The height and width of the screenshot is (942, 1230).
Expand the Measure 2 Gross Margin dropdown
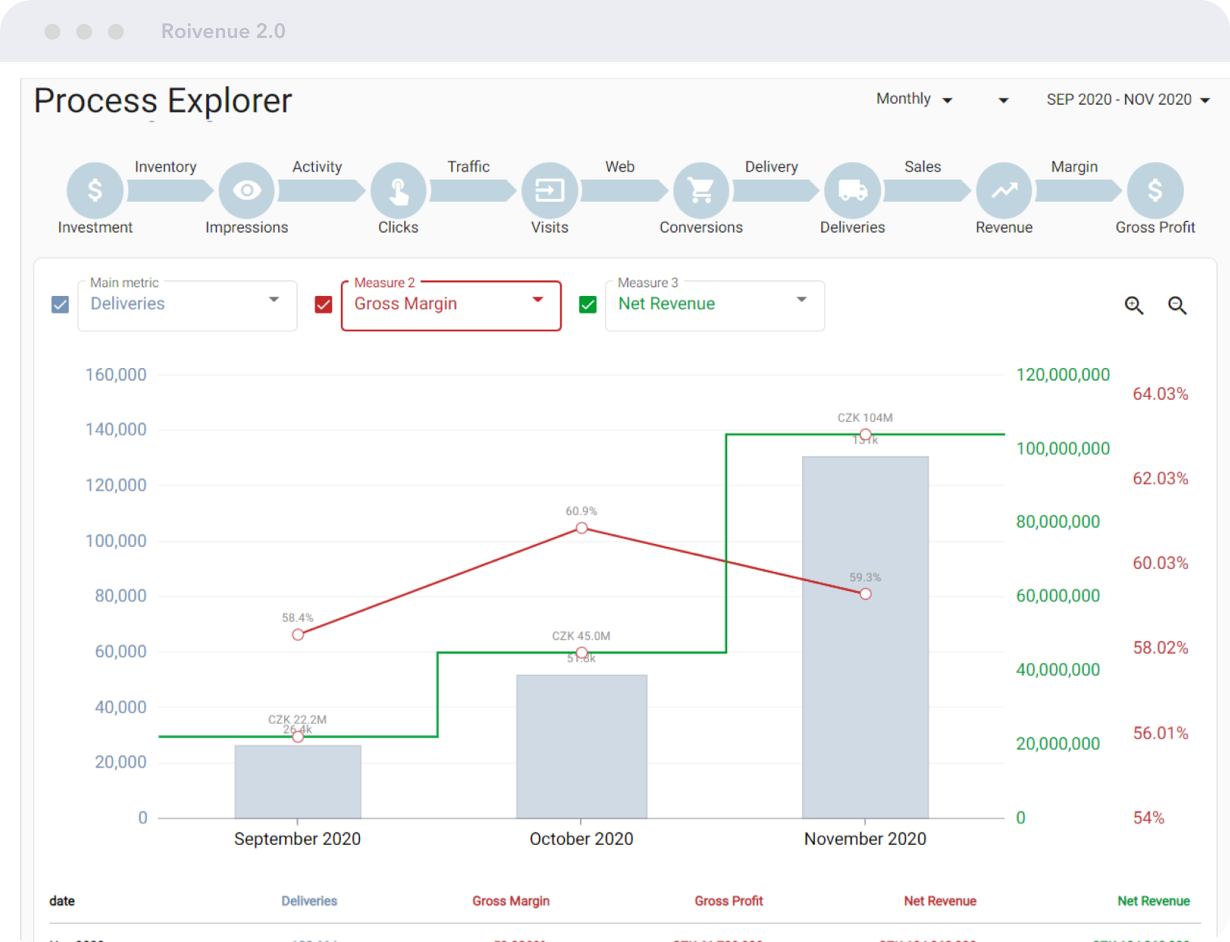(451, 305)
